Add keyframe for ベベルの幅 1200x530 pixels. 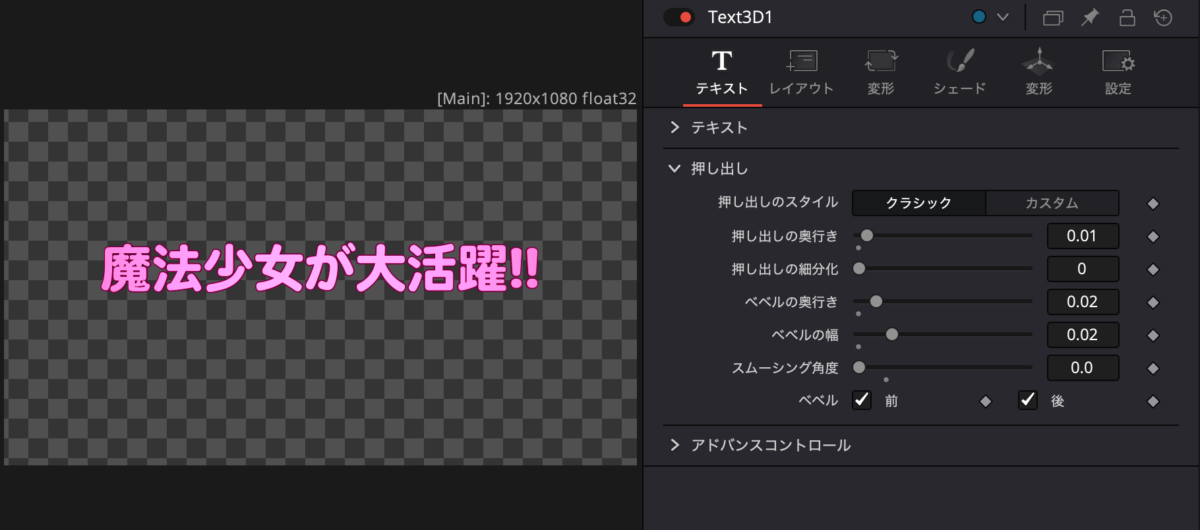point(1153,335)
